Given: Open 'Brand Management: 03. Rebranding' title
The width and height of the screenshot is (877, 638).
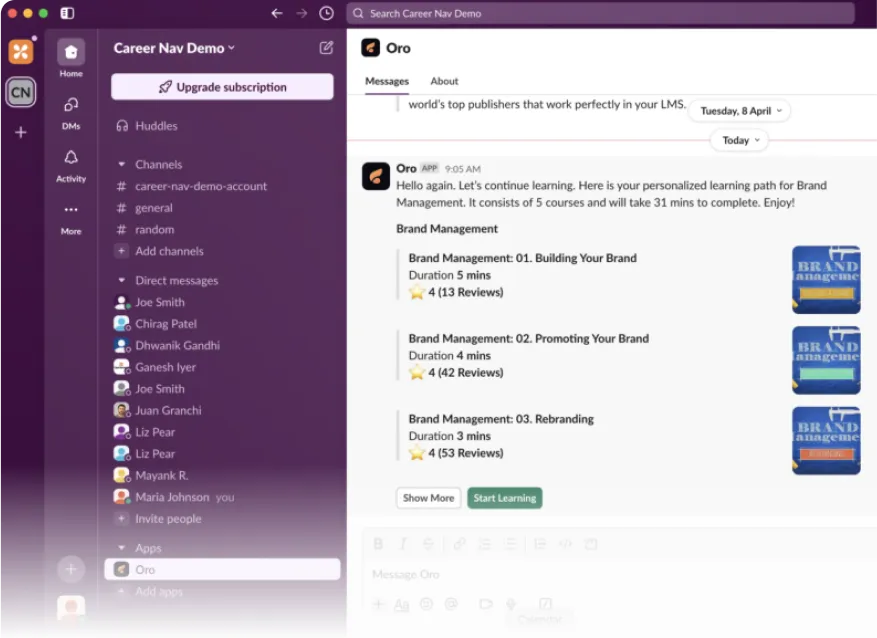Looking at the screenshot, I should click(501, 419).
